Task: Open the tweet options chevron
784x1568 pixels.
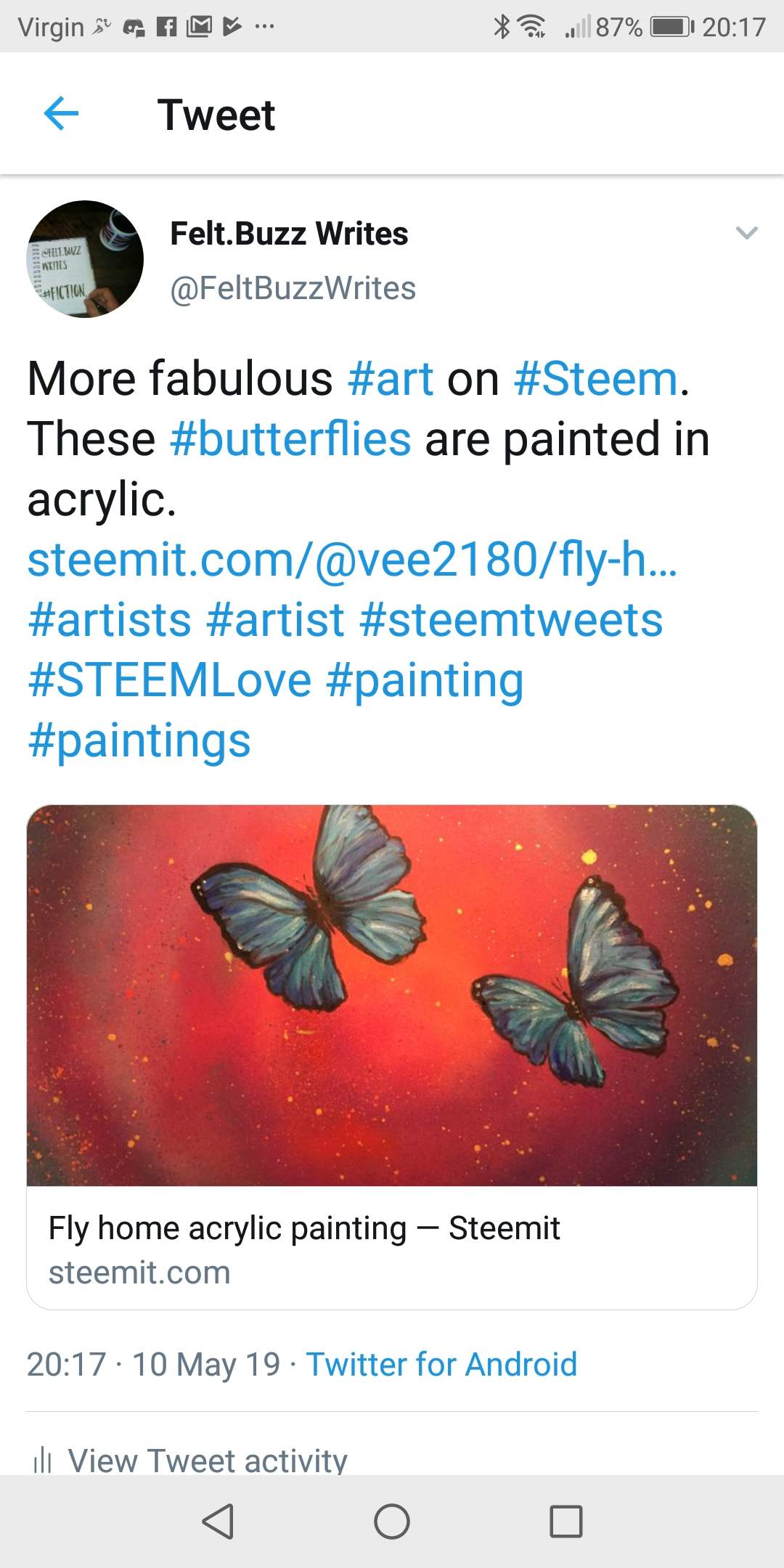Action: 746,233
